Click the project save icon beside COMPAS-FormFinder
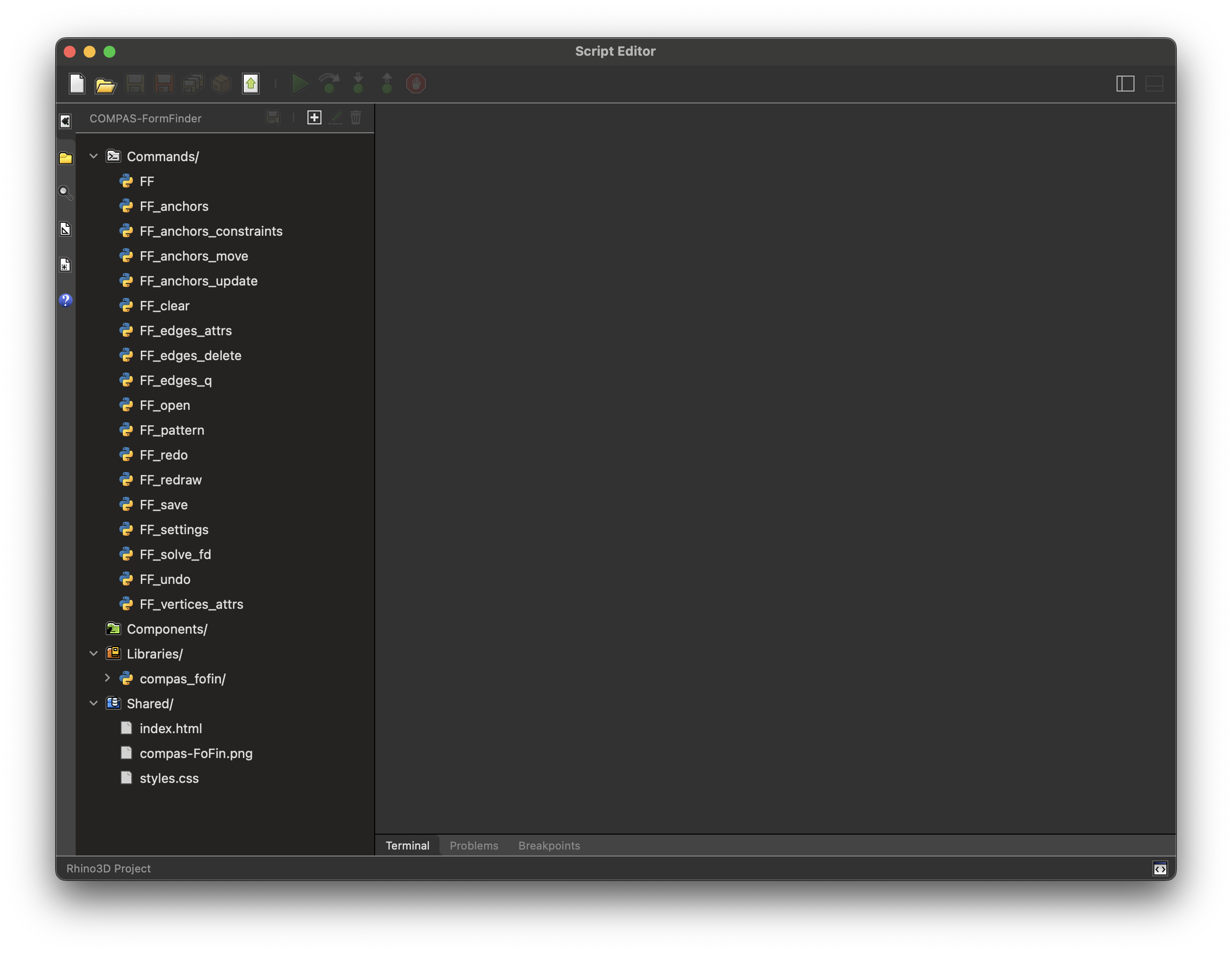Viewport: 1232px width, 954px height. [x=273, y=118]
